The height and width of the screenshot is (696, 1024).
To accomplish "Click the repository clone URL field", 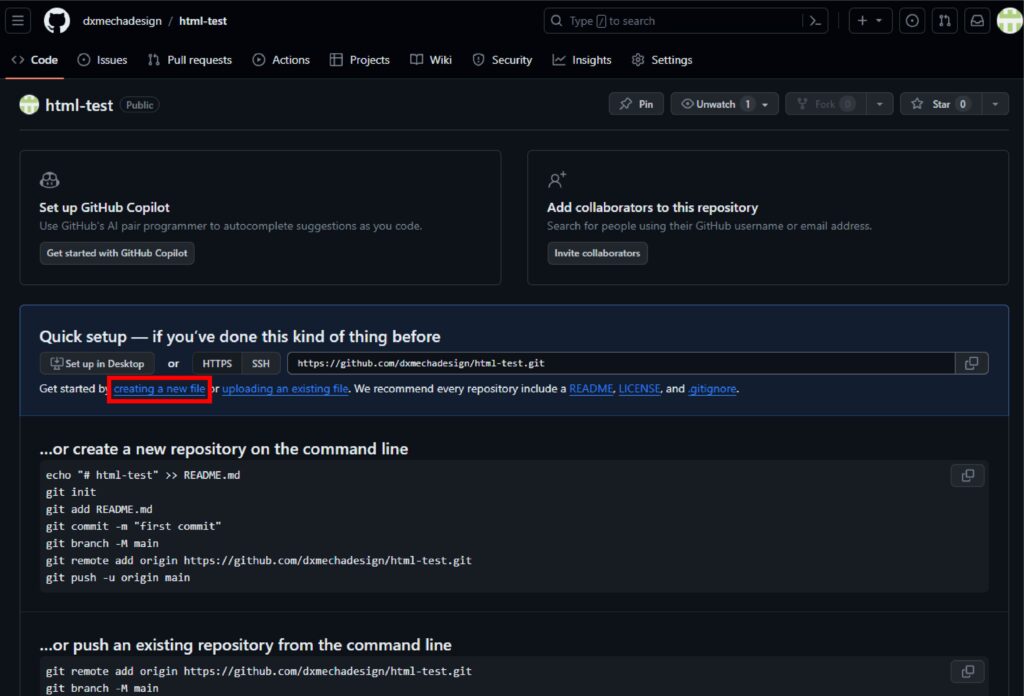I will pos(620,363).
